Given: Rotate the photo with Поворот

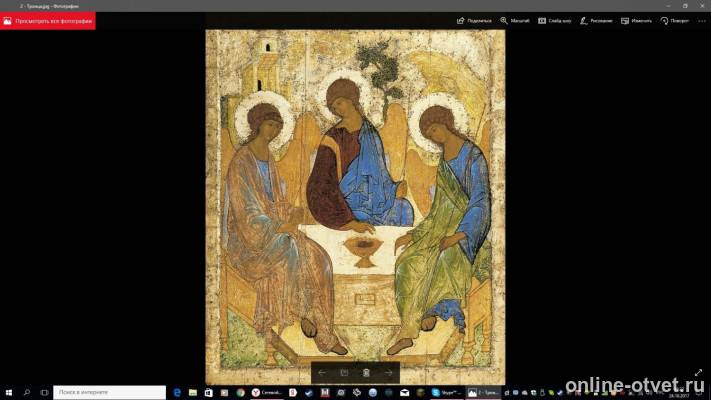Looking at the screenshot, I should (674, 21).
